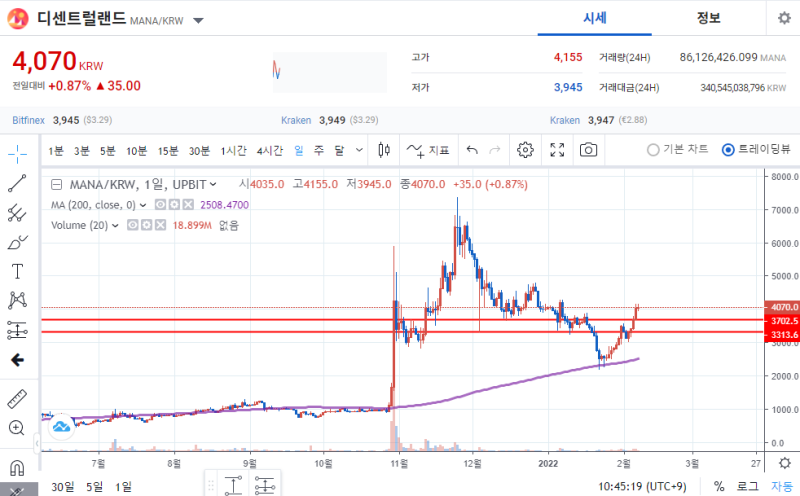Collapse the MANA/KRW legend box
This screenshot has height=496, width=800.
pyautogui.click(x=57, y=184)
